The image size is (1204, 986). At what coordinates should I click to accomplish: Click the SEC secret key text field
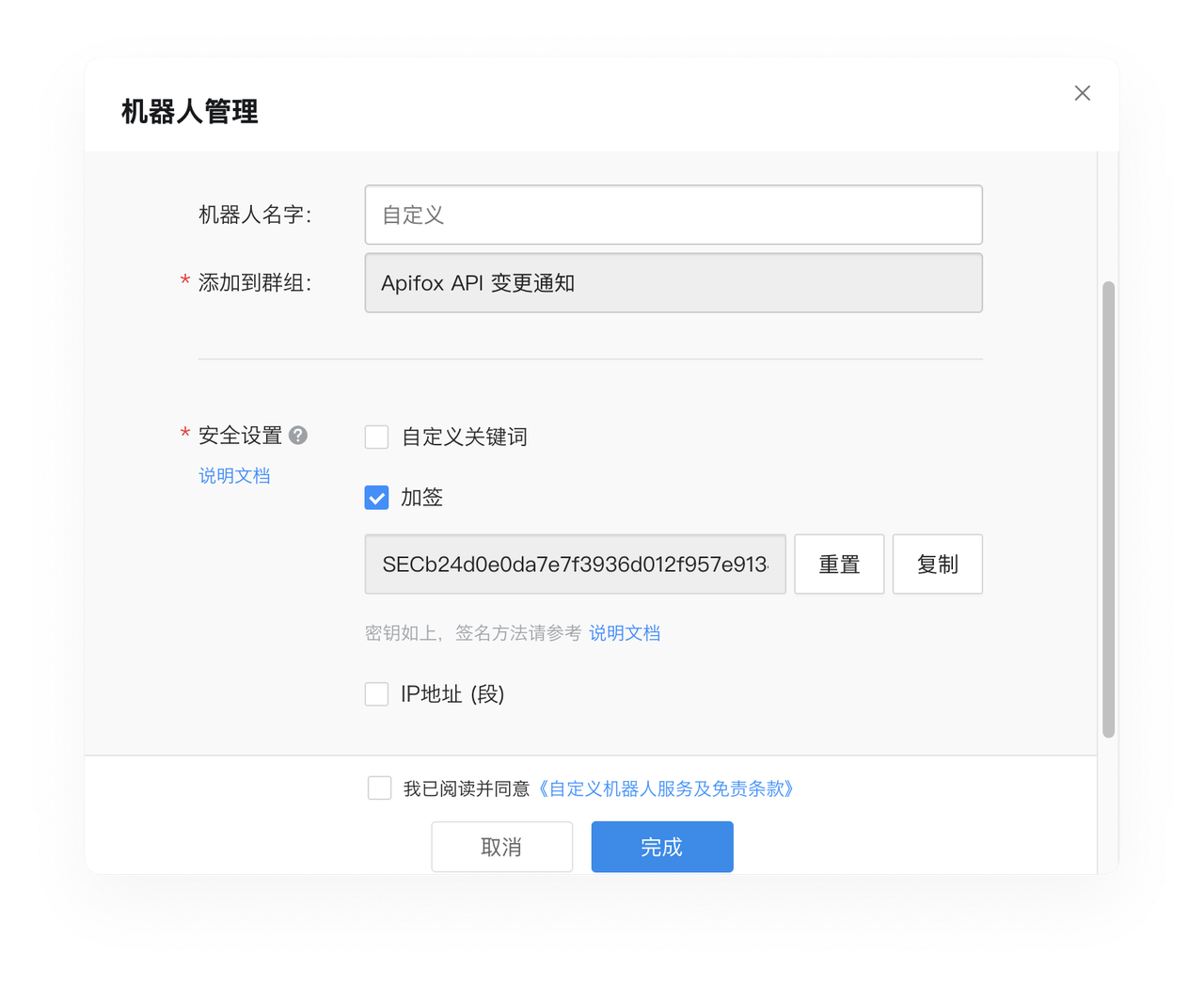575,565
